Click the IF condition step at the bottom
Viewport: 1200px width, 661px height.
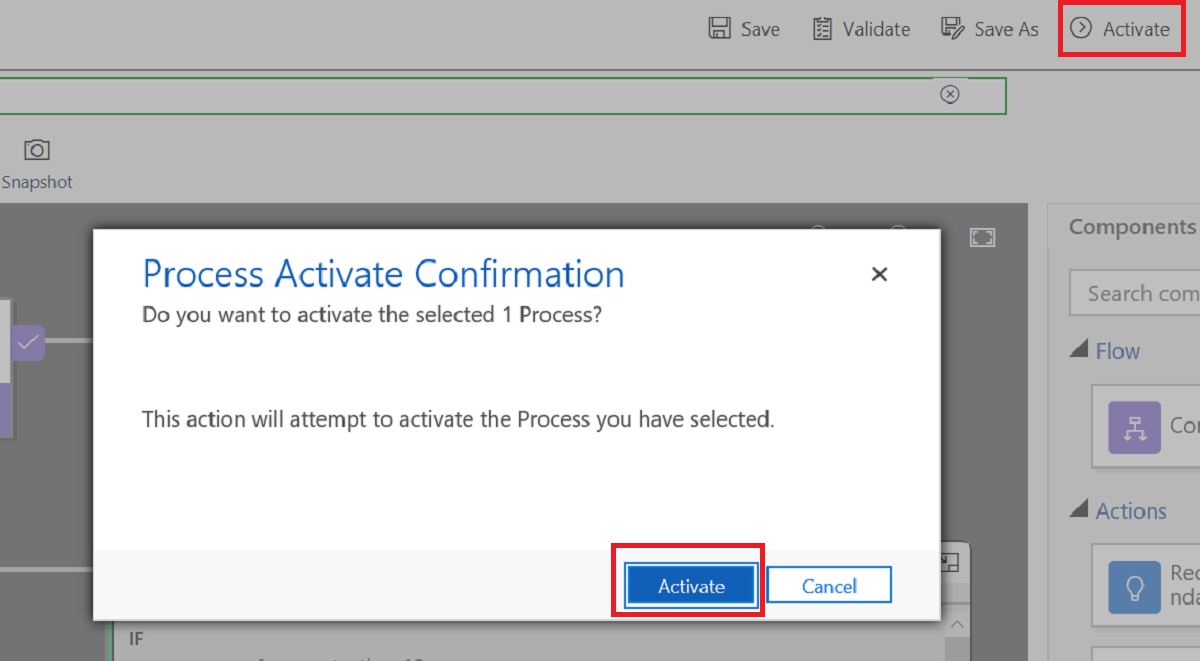coord(136,638)
